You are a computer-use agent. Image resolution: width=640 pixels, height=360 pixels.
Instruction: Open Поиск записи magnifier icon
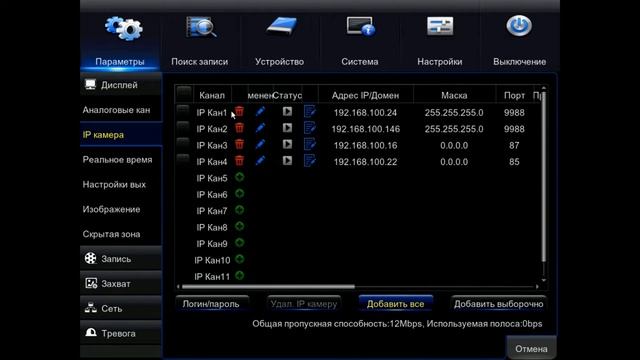click(x=200, y=27)
